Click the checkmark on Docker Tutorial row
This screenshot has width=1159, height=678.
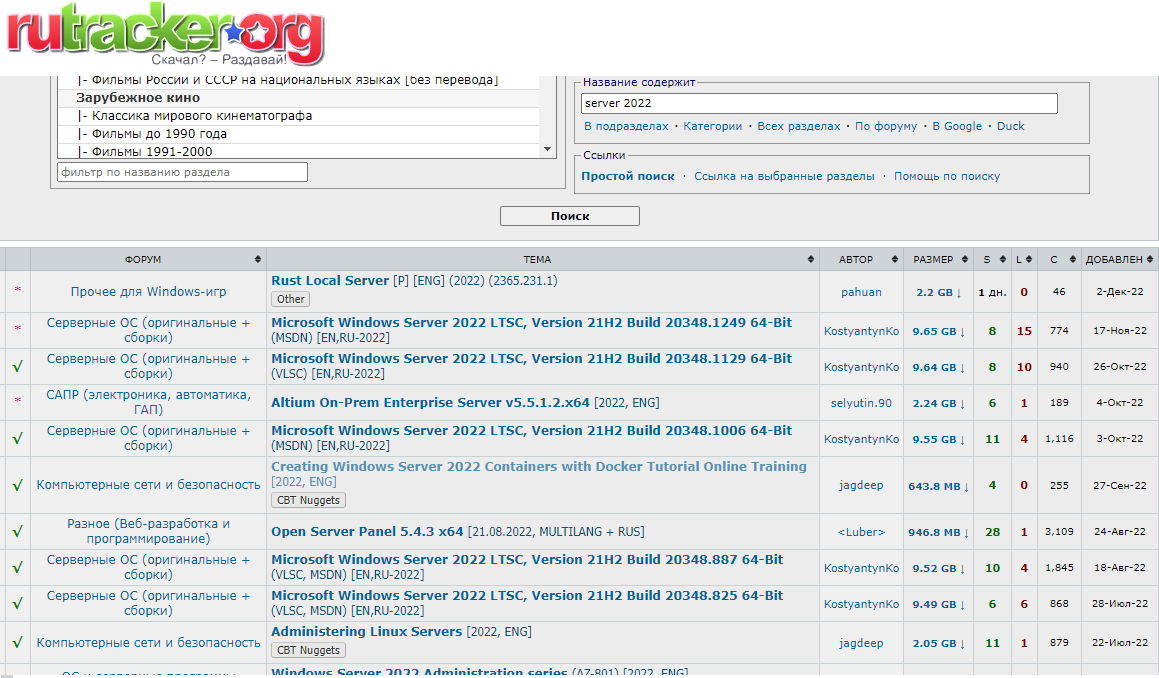point(18,486)
